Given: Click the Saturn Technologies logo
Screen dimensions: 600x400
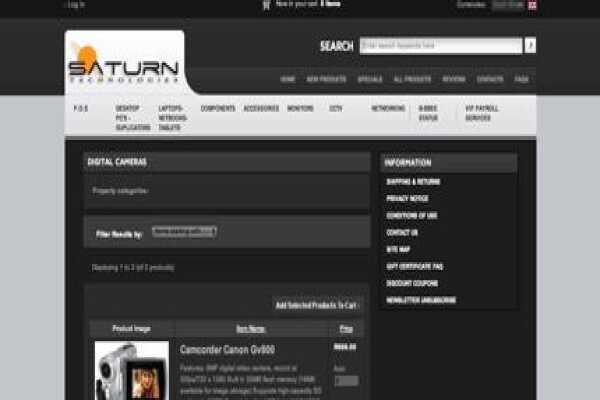Looking at the screenshot, I should 123,63.
